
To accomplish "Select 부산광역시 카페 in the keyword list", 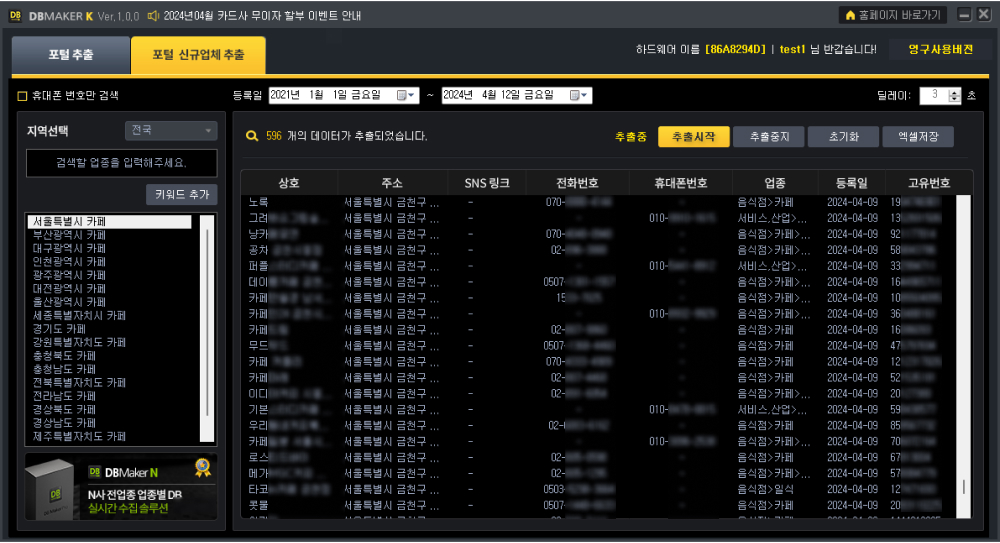I will [70, 235].
